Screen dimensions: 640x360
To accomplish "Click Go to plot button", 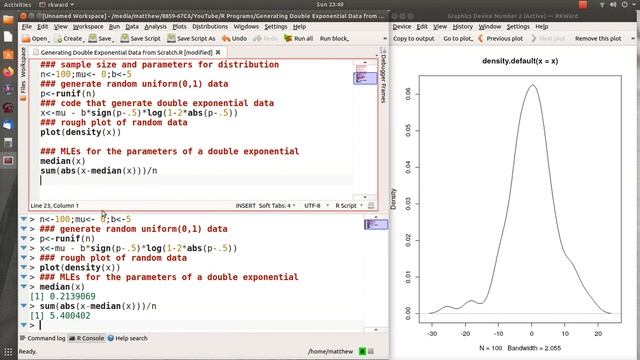I will point(458,38).
